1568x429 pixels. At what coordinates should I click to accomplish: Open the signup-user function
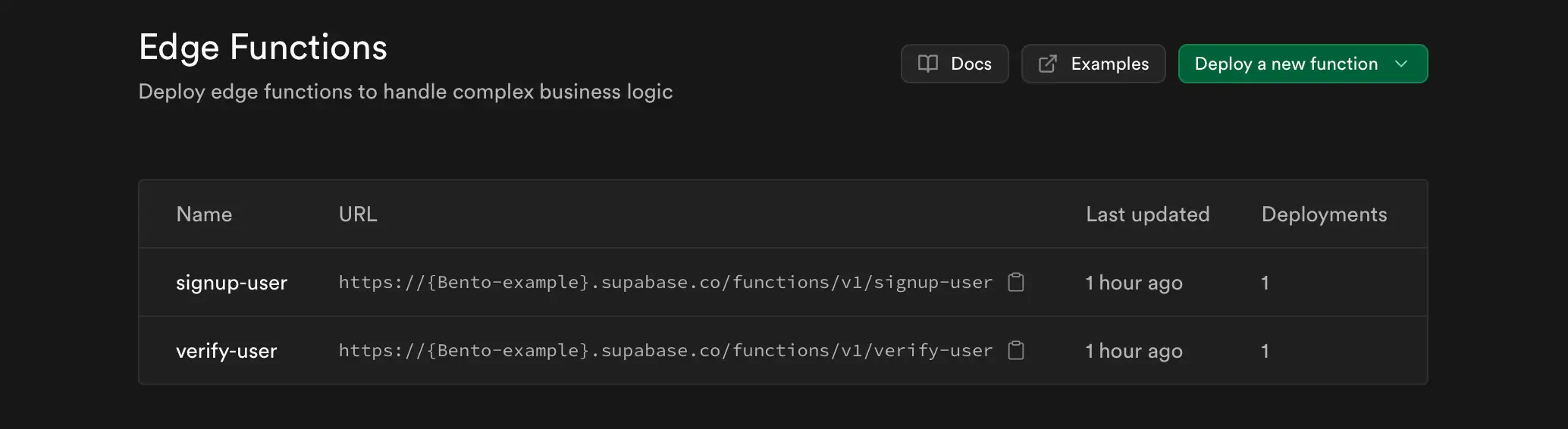pyautogui.click(x=231, y=283)
